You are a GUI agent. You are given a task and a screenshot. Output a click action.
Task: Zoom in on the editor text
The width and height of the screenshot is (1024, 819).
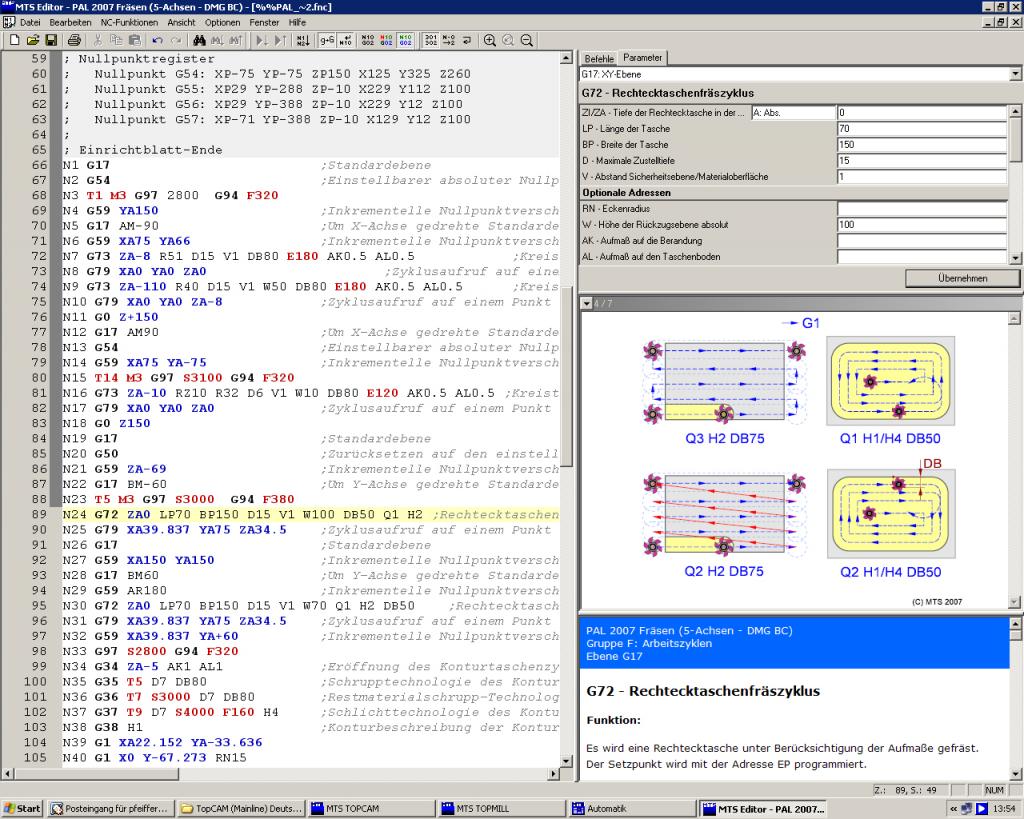click(490, 40)
